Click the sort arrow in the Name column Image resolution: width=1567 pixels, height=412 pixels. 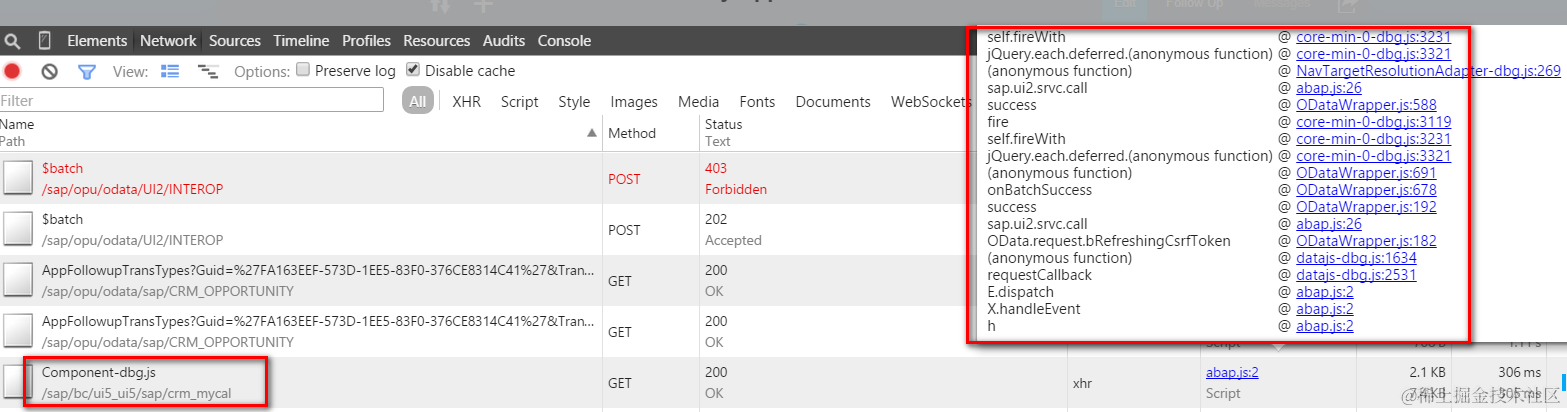(591, 132)
